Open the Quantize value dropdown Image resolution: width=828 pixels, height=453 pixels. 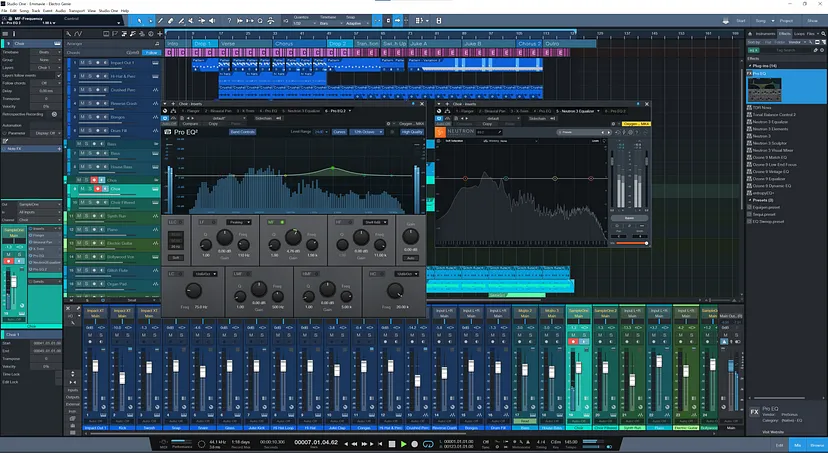303,23
